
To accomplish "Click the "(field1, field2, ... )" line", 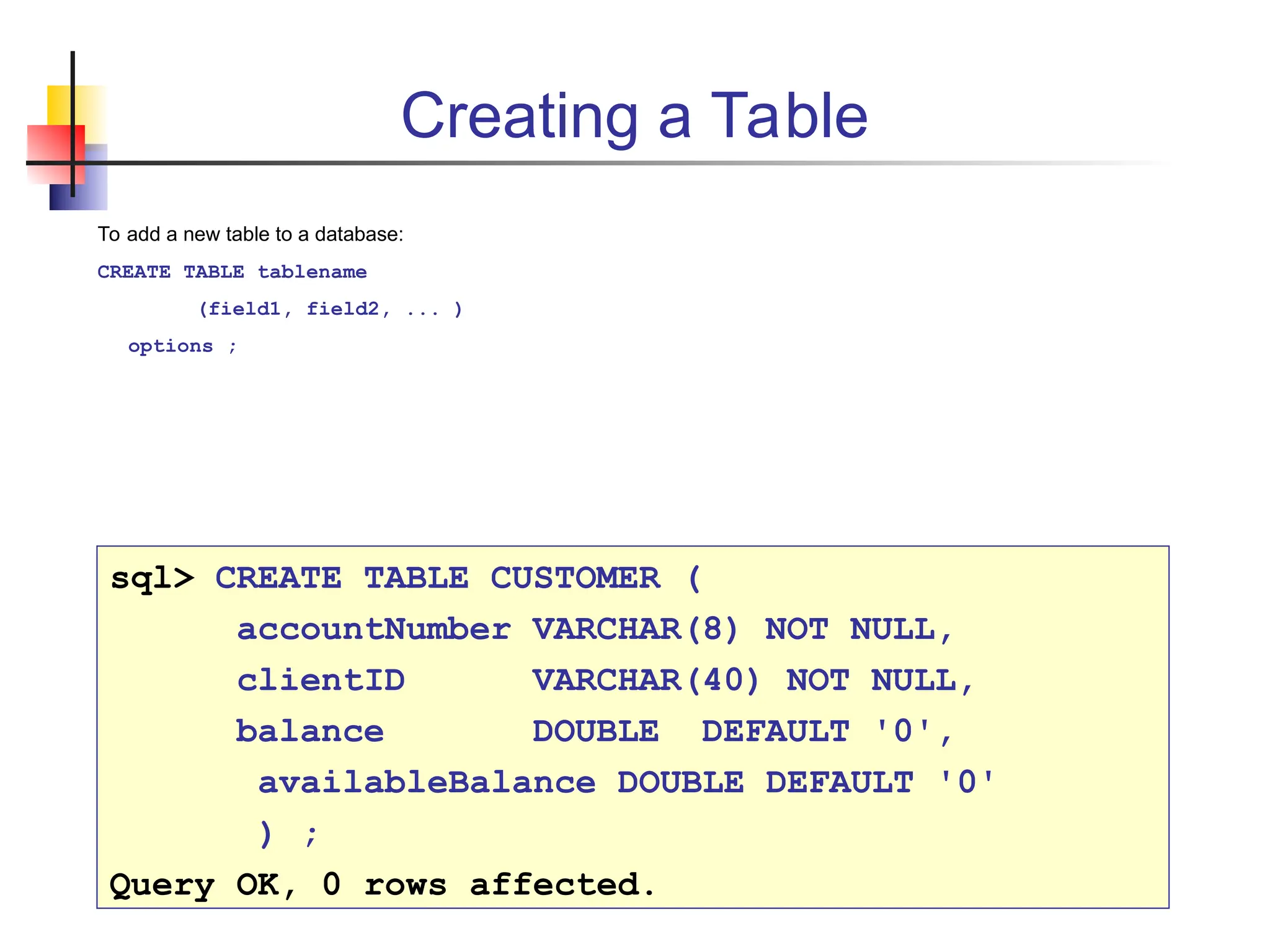I will point(330,309).
